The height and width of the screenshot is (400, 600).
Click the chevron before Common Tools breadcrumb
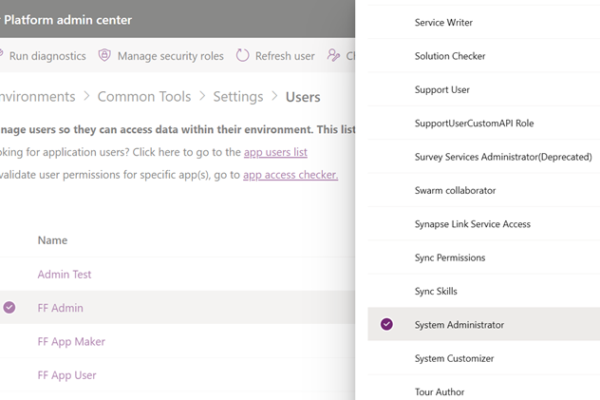click(87, 97)
